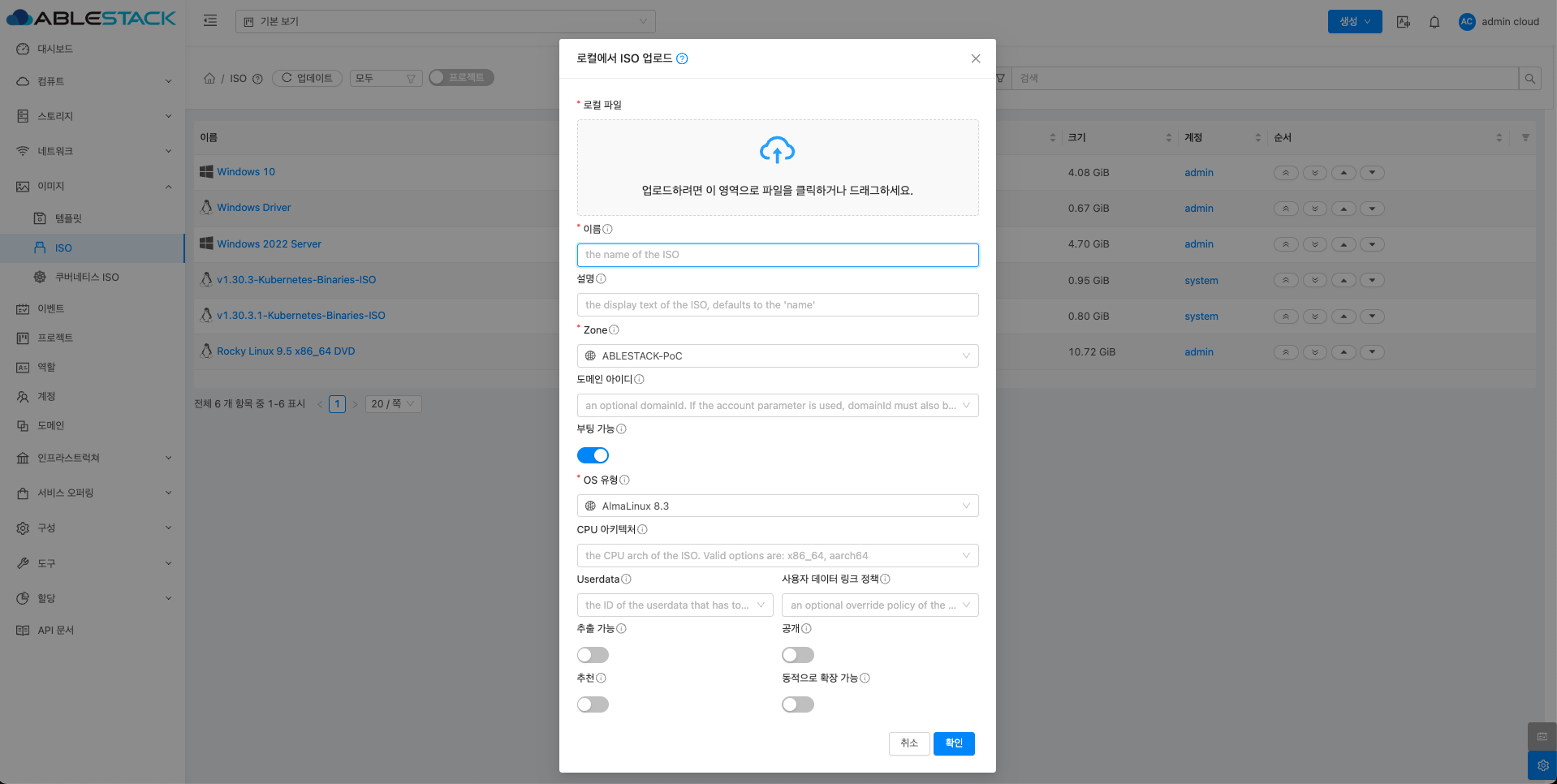Expand the 컴퓨트 sidebar menu

pos(93,81)
